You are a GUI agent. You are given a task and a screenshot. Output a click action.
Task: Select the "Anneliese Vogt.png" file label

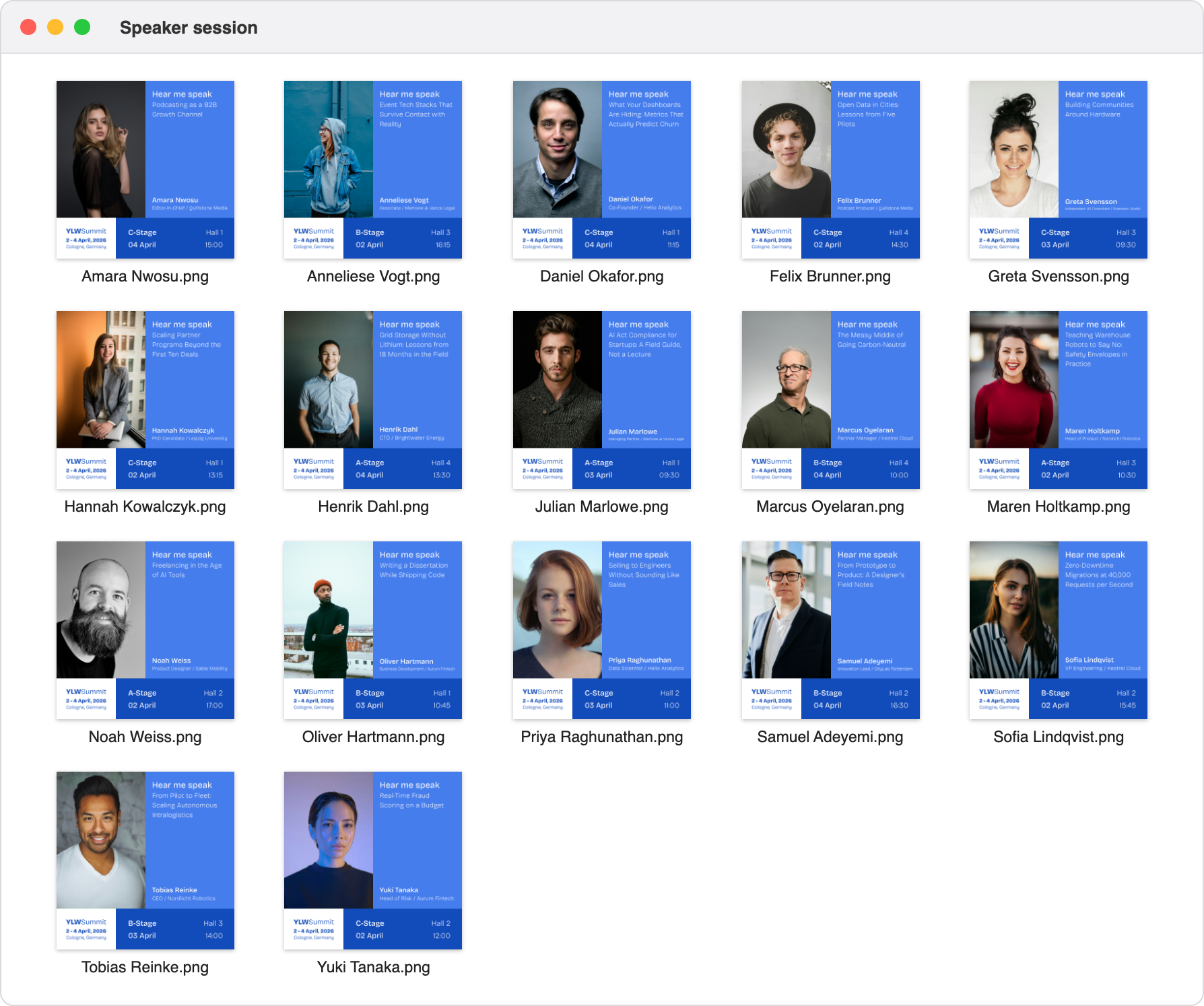373,276
